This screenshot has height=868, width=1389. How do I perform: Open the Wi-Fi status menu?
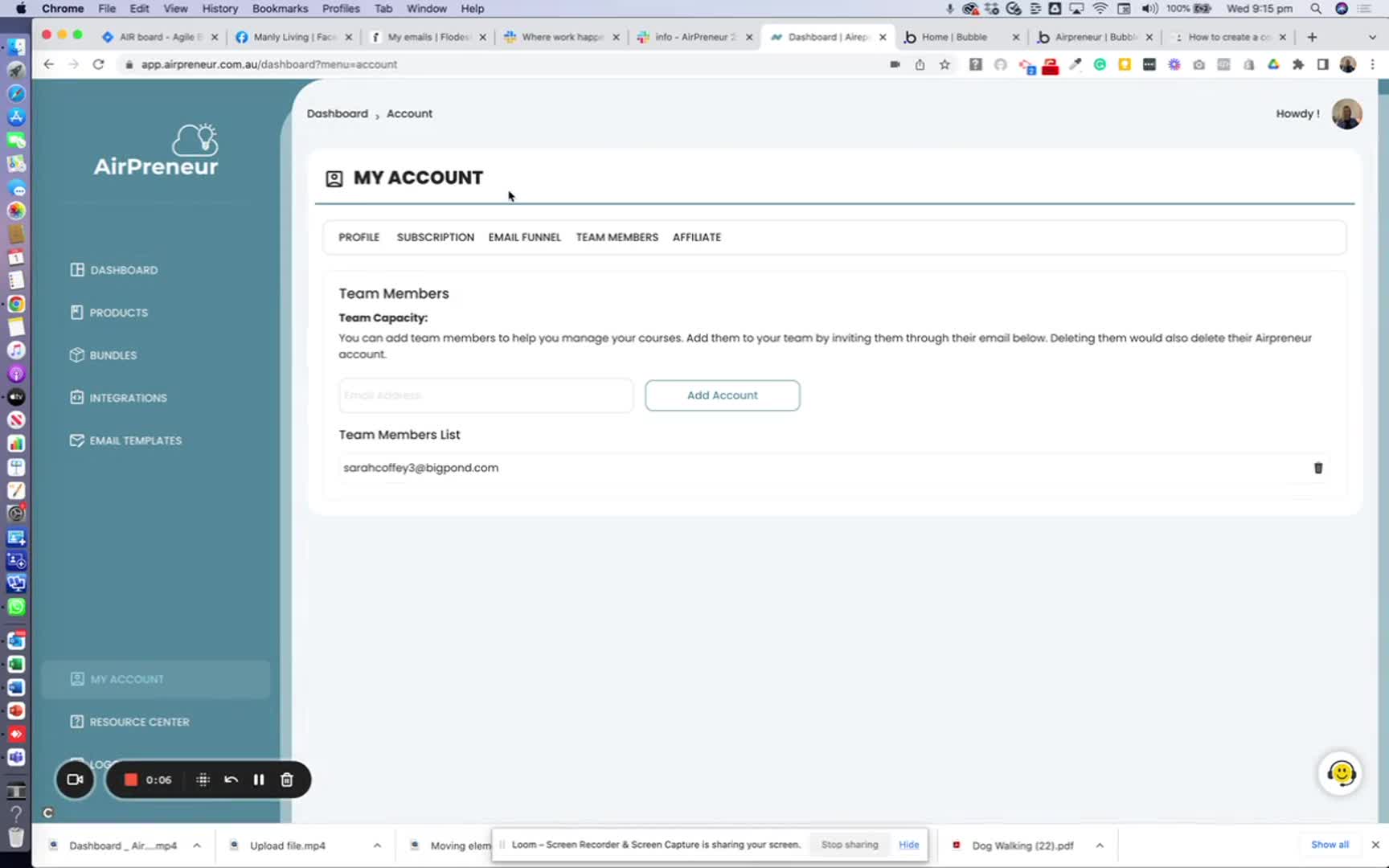tap(1100, 8)
